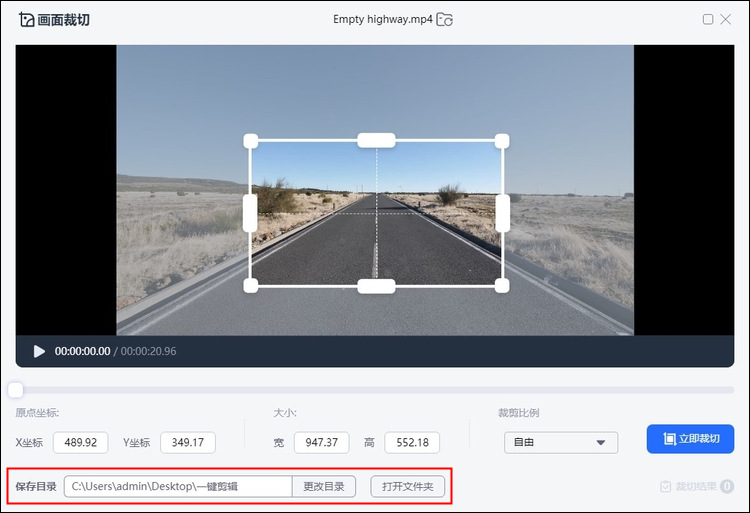This screenshot has width=750, height=513.
Task: Click the top-left corner crop handle
Action: (x=251, y=141)
